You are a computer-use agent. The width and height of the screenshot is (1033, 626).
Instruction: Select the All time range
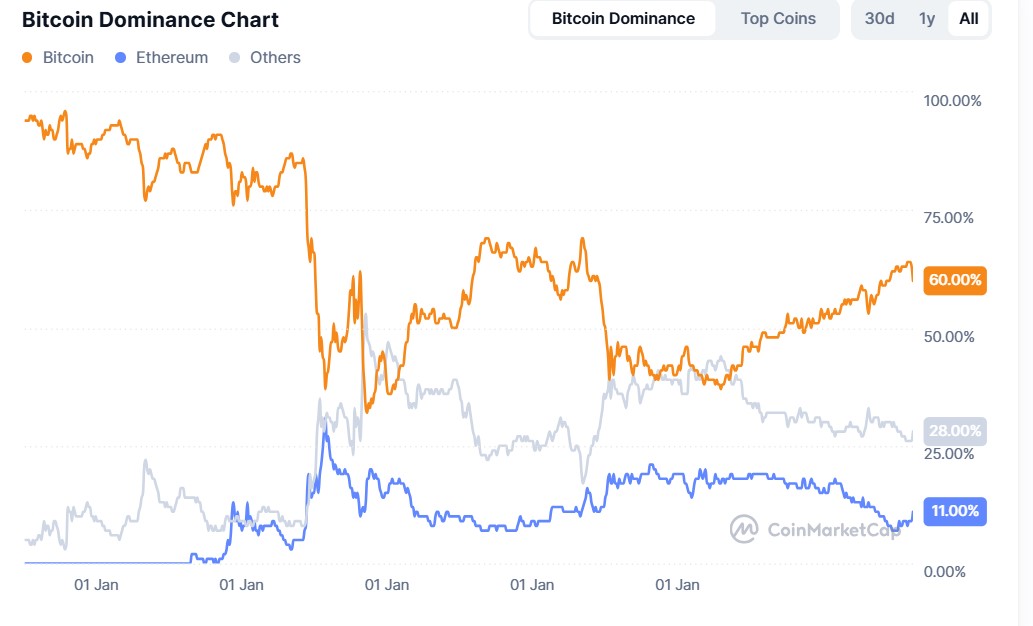(968, 19)
